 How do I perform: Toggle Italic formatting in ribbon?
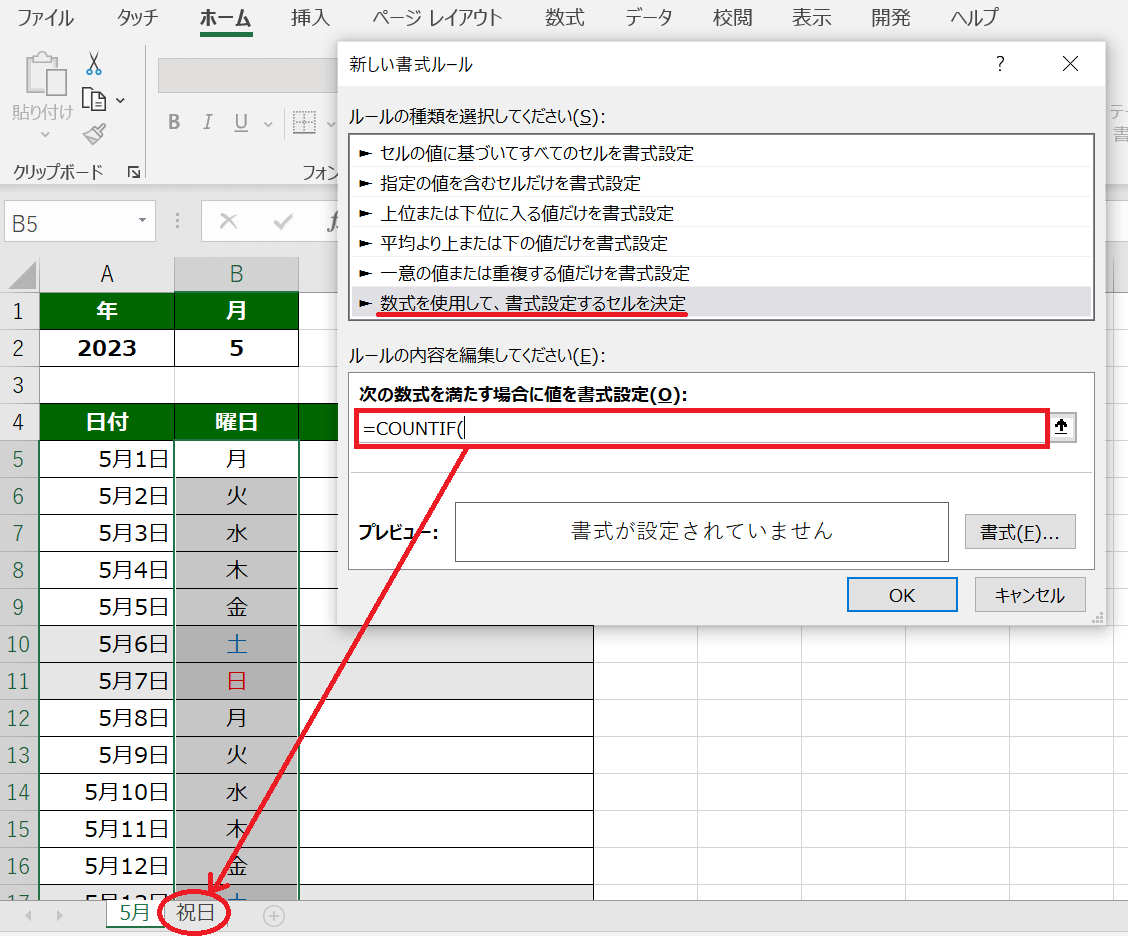point(208,123)
